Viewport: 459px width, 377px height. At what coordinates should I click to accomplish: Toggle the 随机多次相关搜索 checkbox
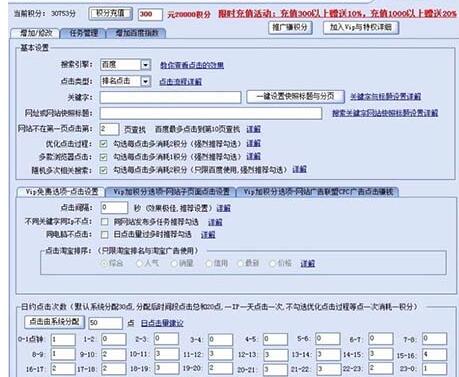tap(103, 170)
